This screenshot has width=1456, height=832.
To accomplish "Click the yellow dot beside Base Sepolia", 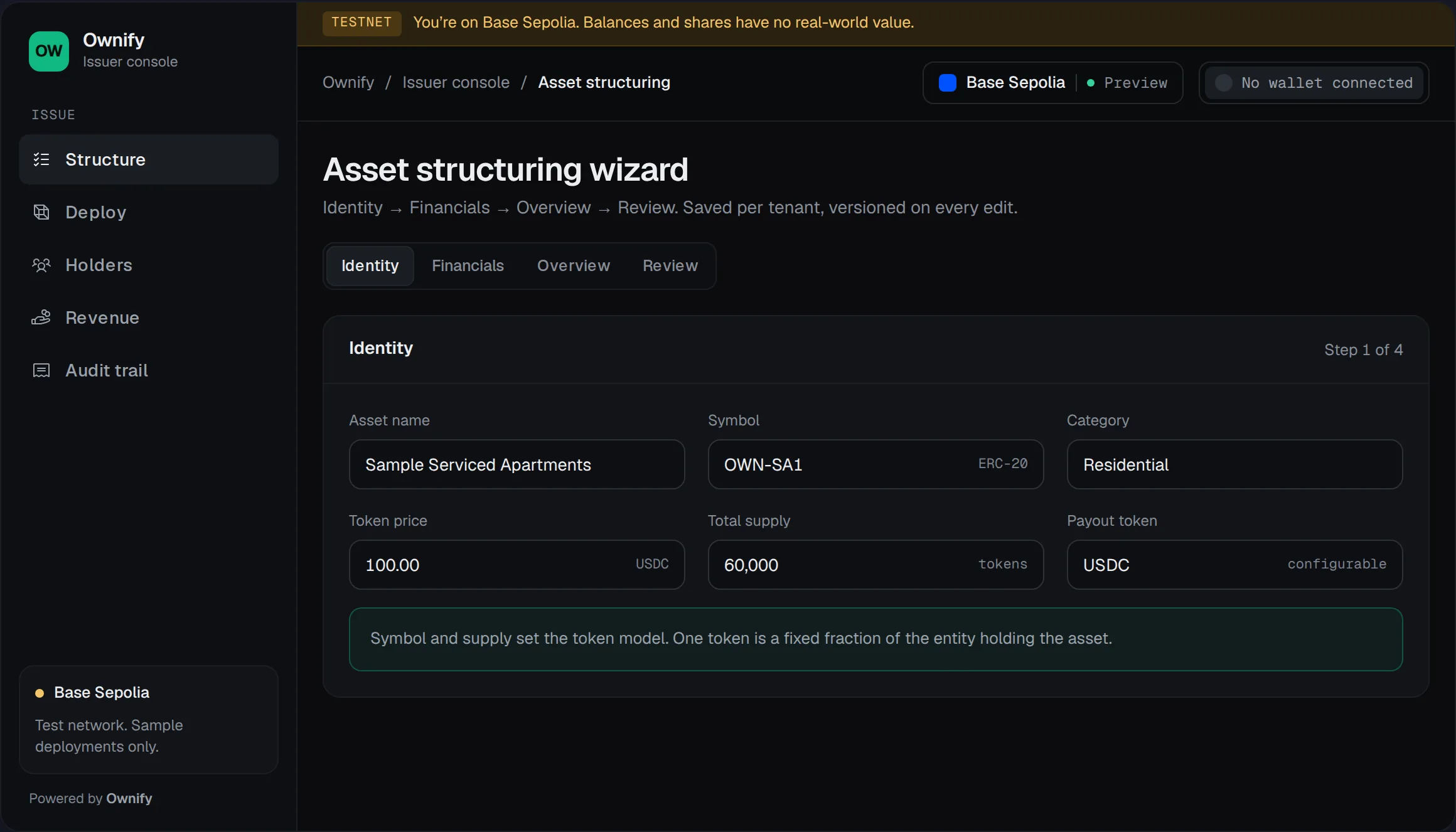I will point(40,693).
